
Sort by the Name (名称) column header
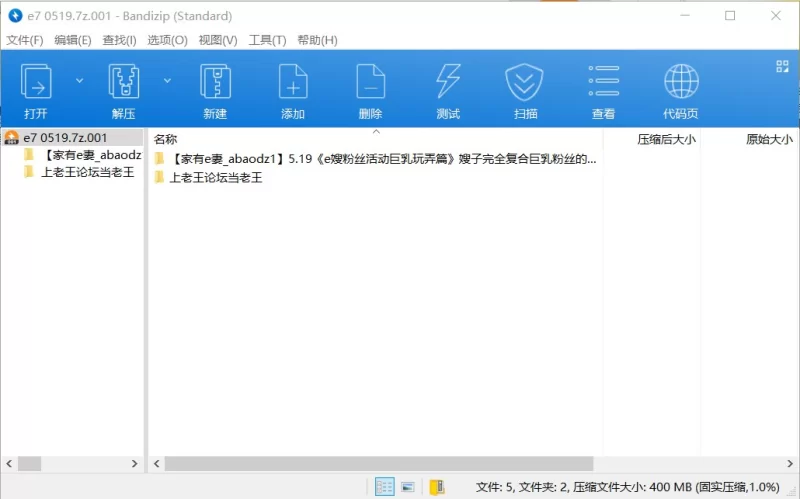165,139
